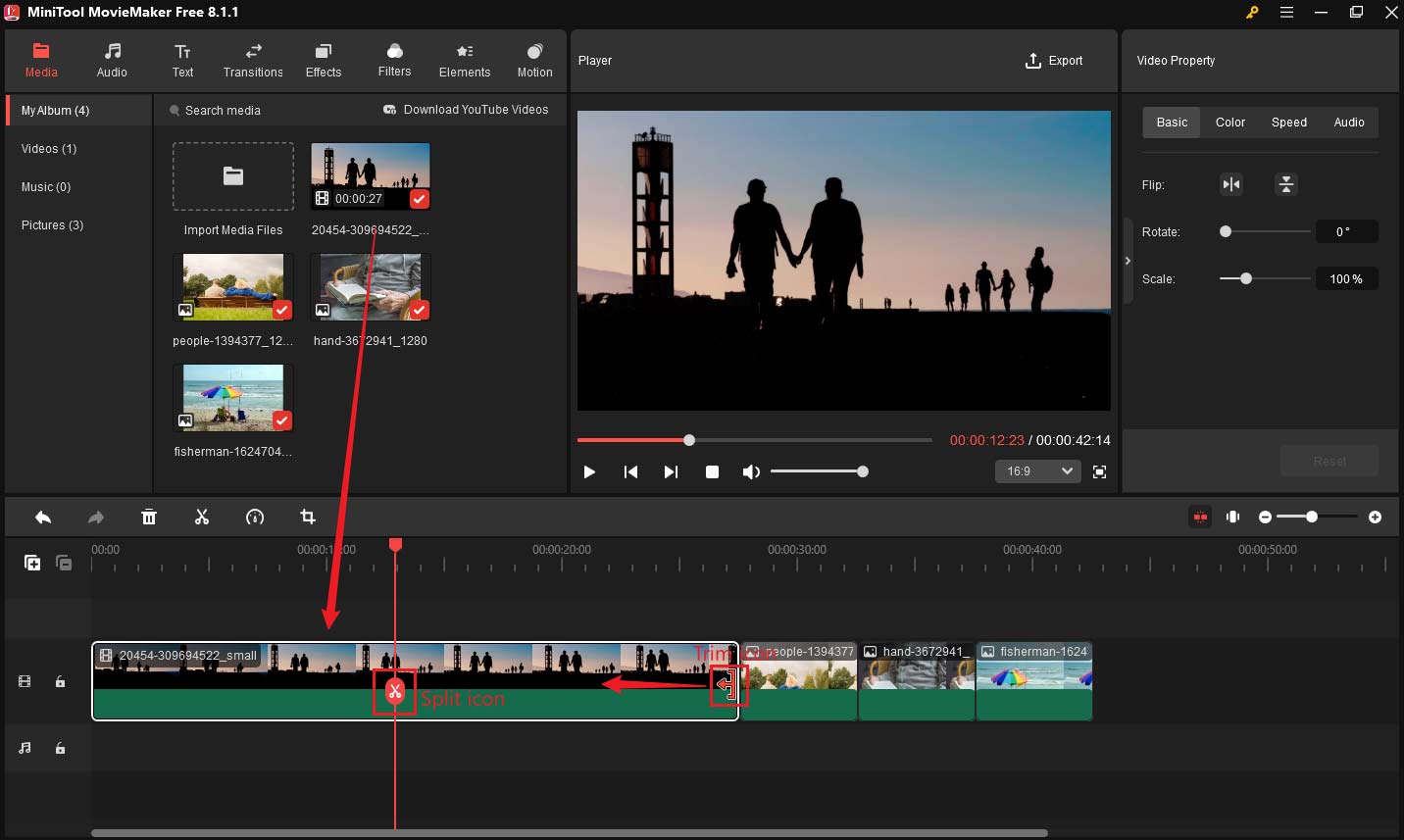Select the 20454-309694522 video thumbnail
Image resolution: width=1404 pixels, height=840 pixels.
371,176
